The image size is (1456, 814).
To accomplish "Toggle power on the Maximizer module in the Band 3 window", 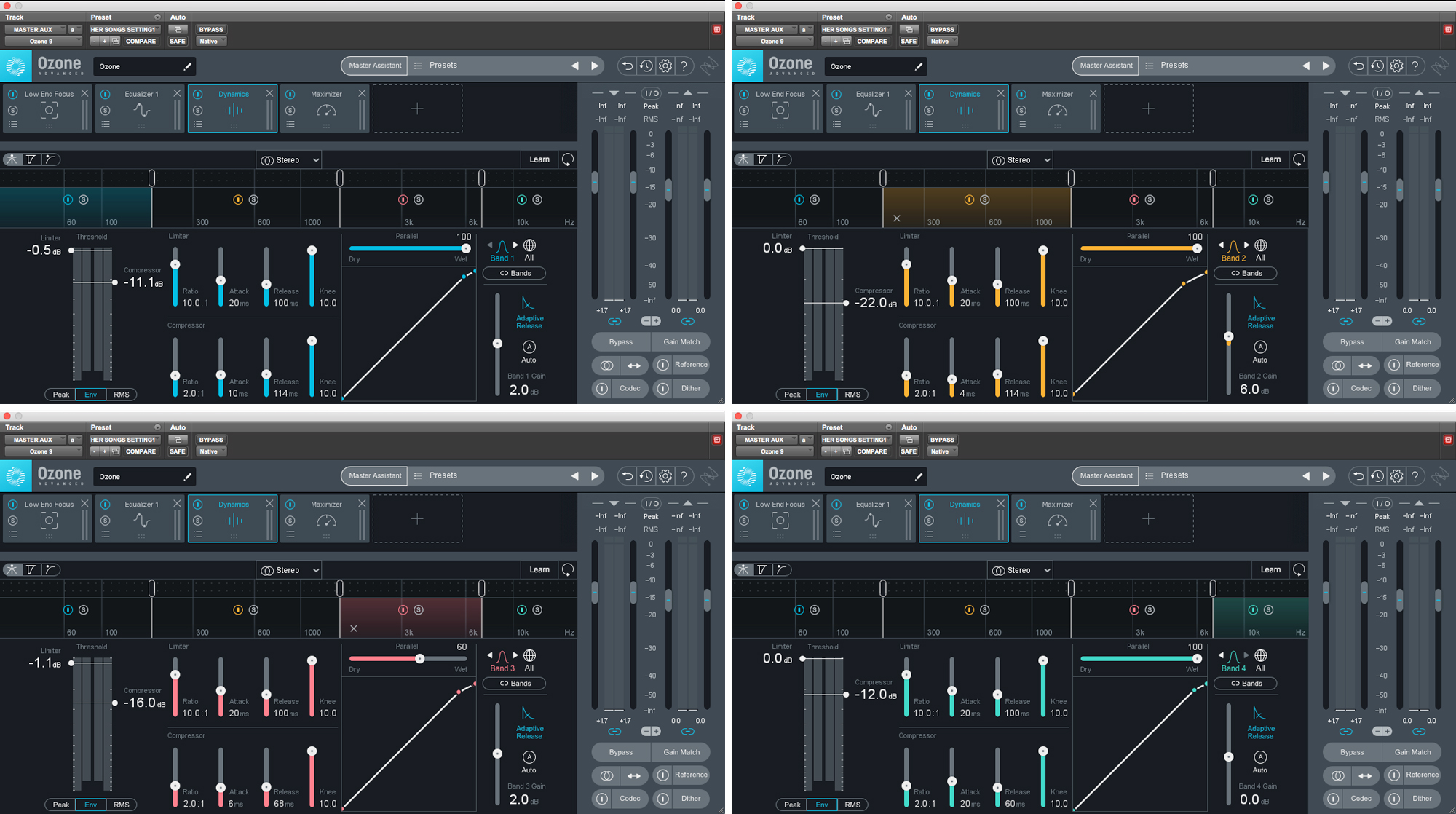I will [x=290, y=504].
